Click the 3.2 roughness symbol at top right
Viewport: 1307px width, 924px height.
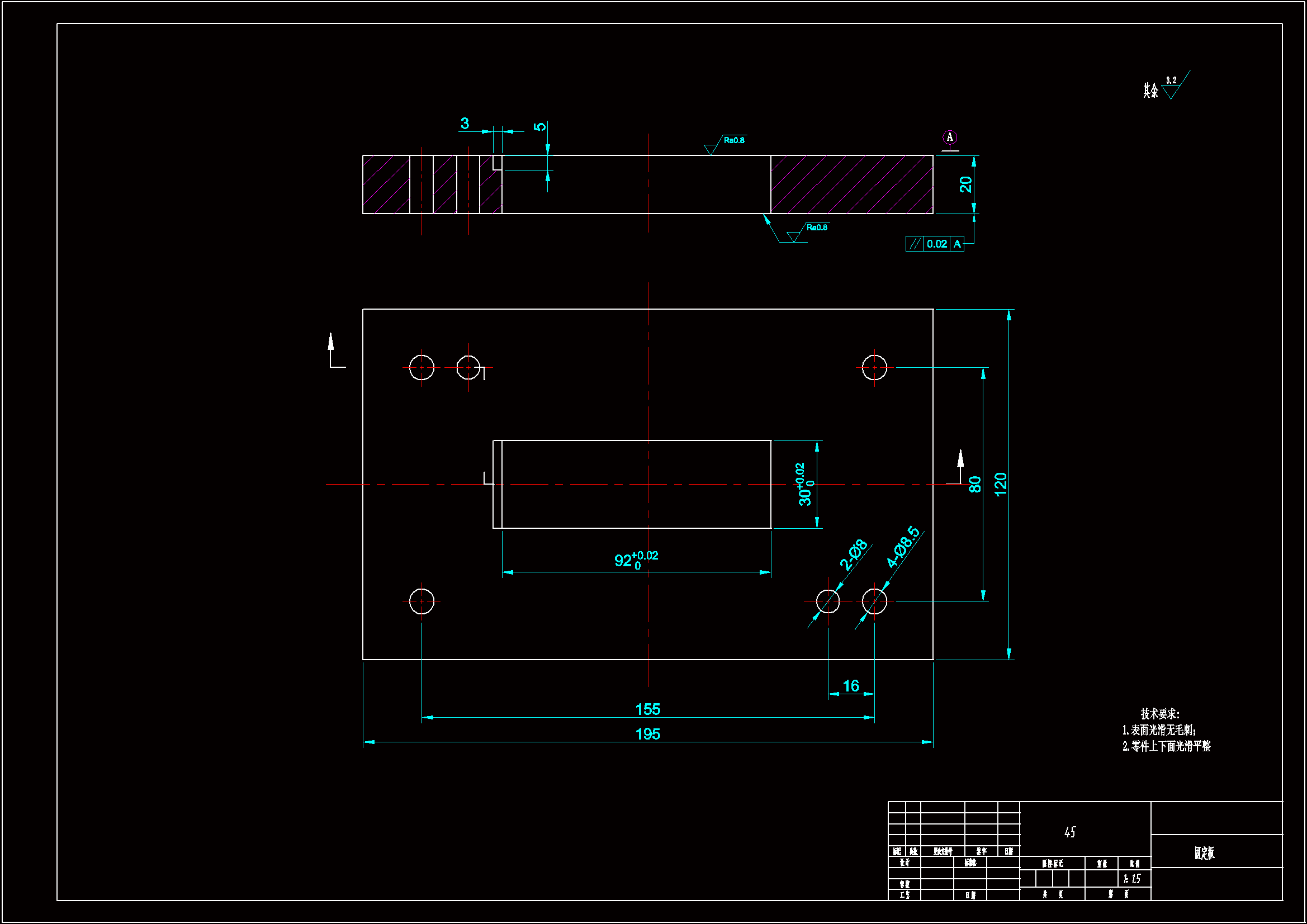pyautogui.click(x=1173, y=87)
